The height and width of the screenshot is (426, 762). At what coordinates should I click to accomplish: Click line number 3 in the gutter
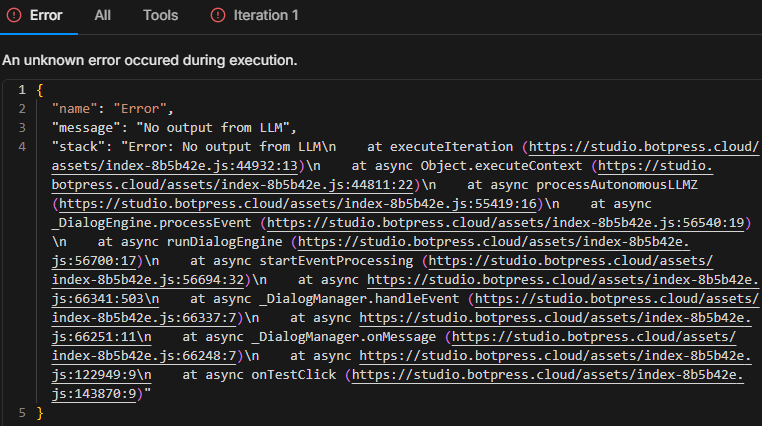(x=21, y=128)
